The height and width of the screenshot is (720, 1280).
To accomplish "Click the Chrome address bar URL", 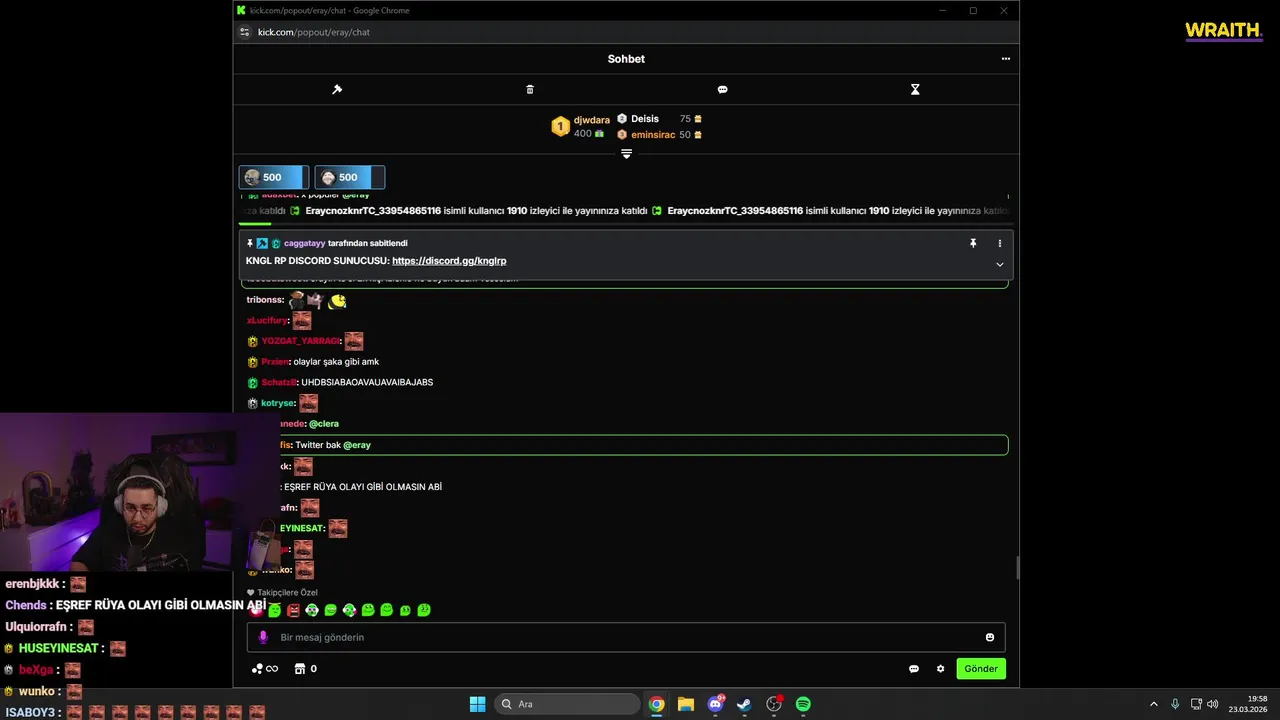I will point(314,32).
